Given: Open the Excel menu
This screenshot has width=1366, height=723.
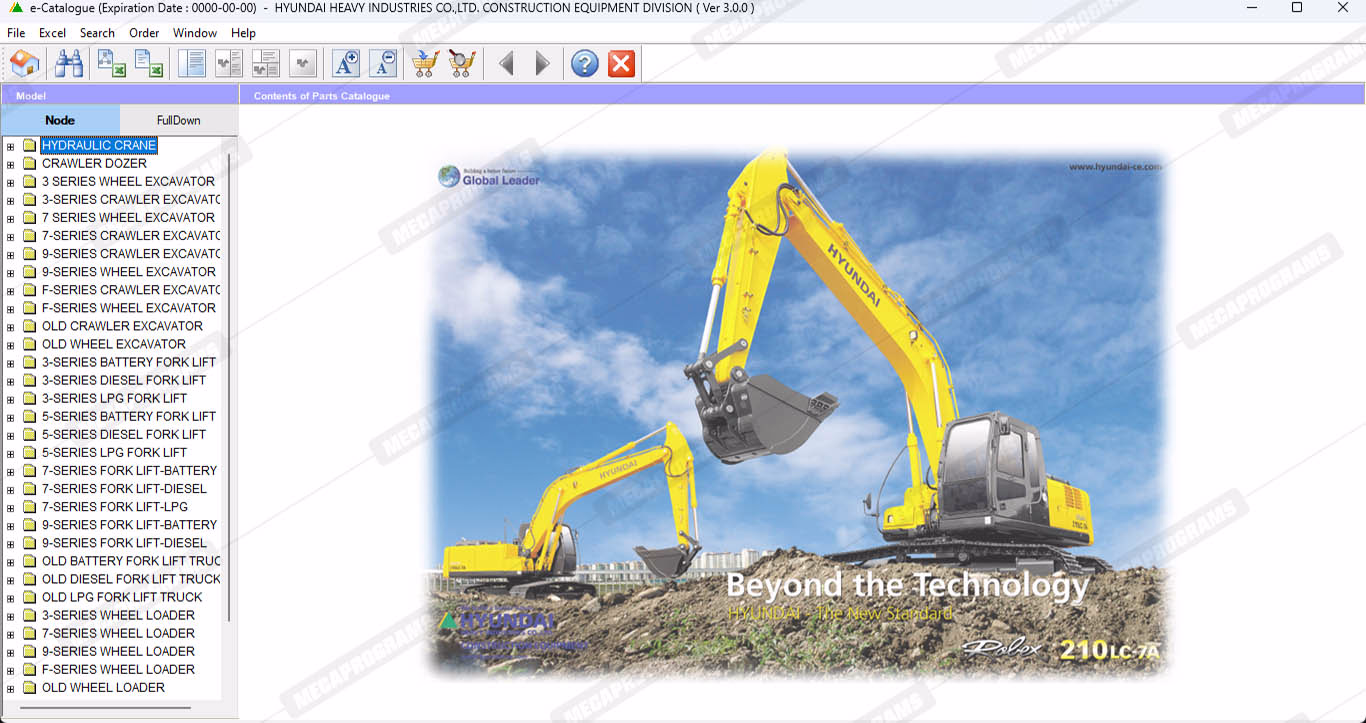Looking at the screenshot, I should pos(52,33).
